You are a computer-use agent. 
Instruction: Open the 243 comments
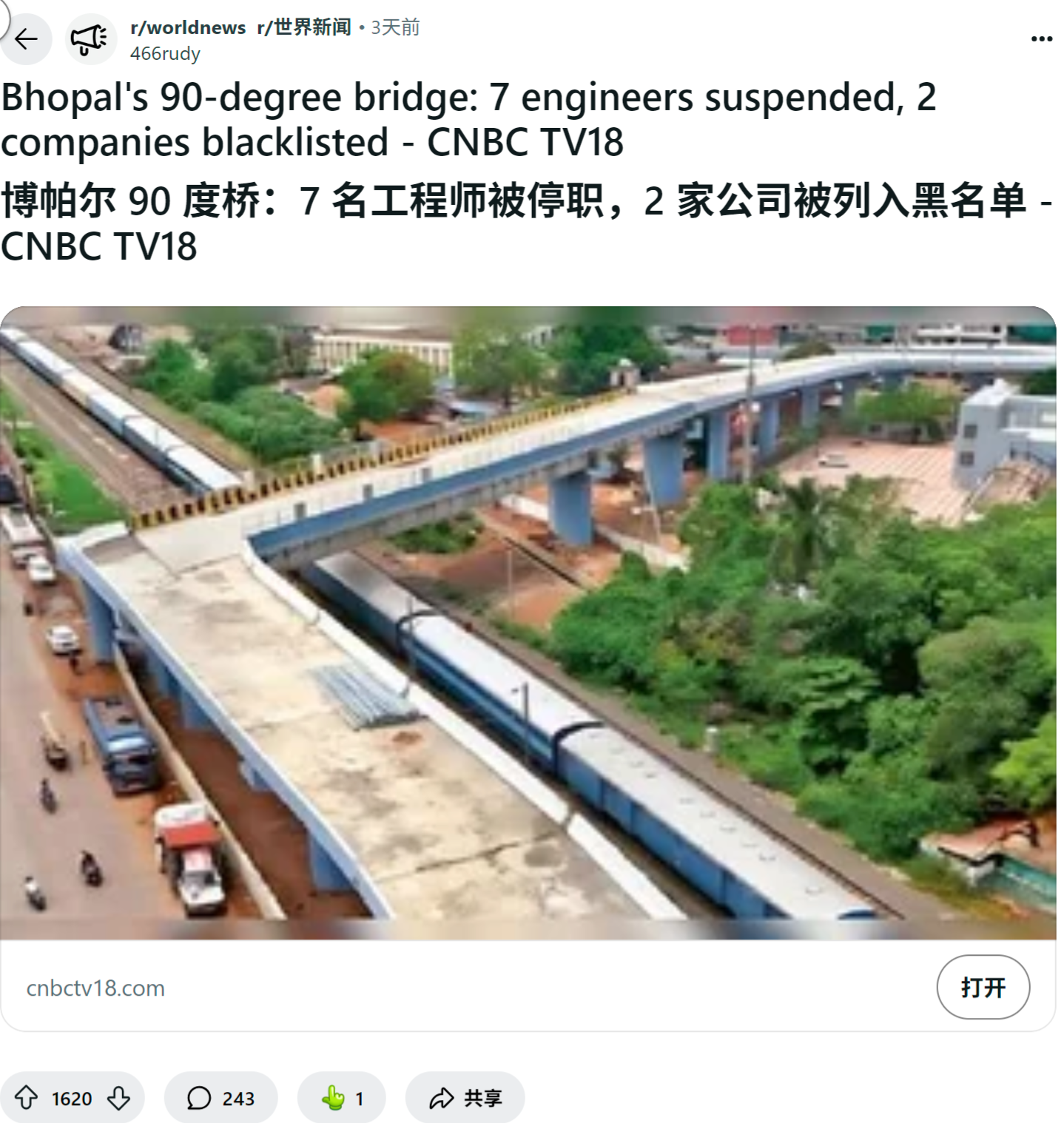[220, 1098]
